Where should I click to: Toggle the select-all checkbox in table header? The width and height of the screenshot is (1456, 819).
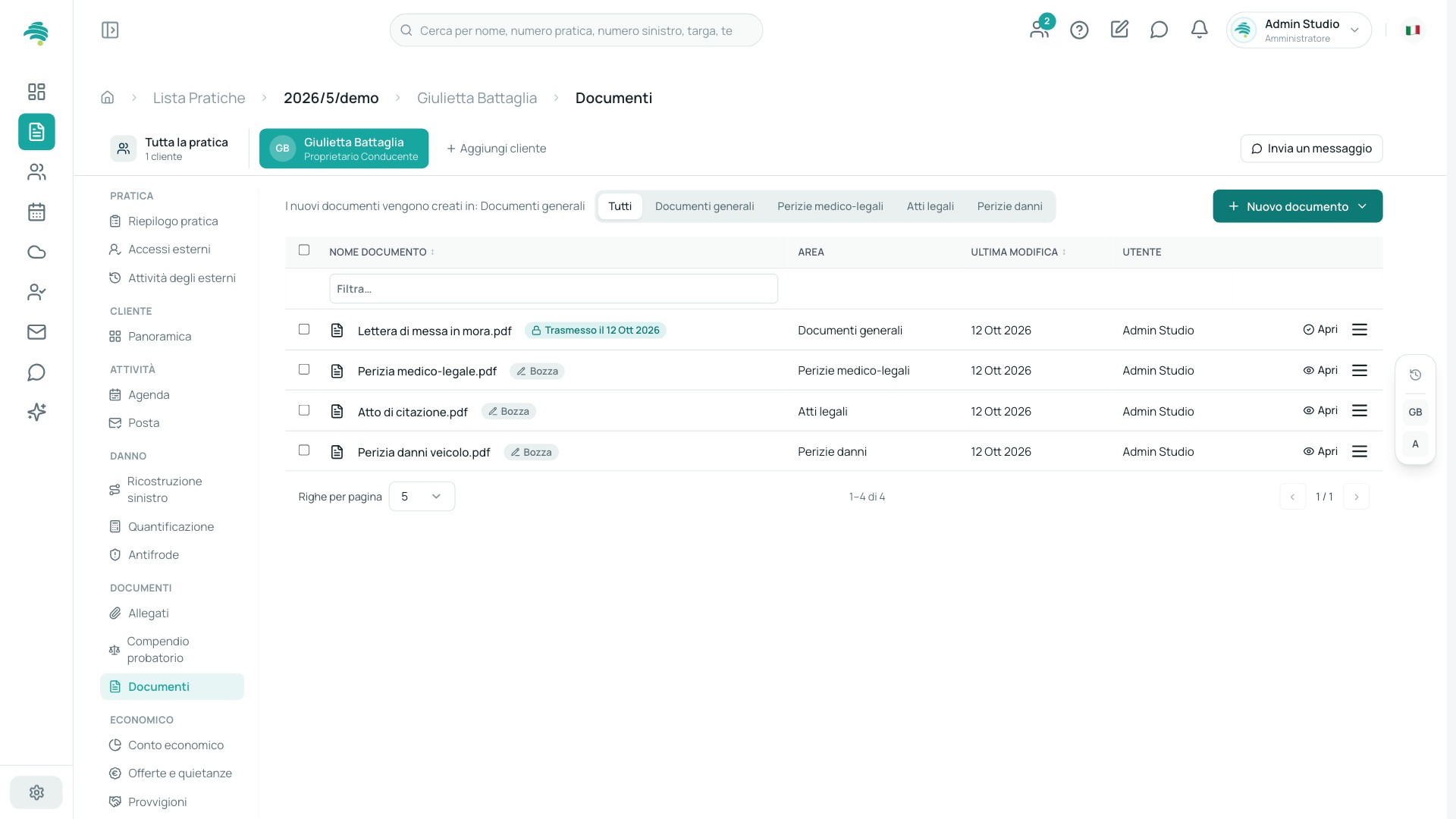pos(304,250)
